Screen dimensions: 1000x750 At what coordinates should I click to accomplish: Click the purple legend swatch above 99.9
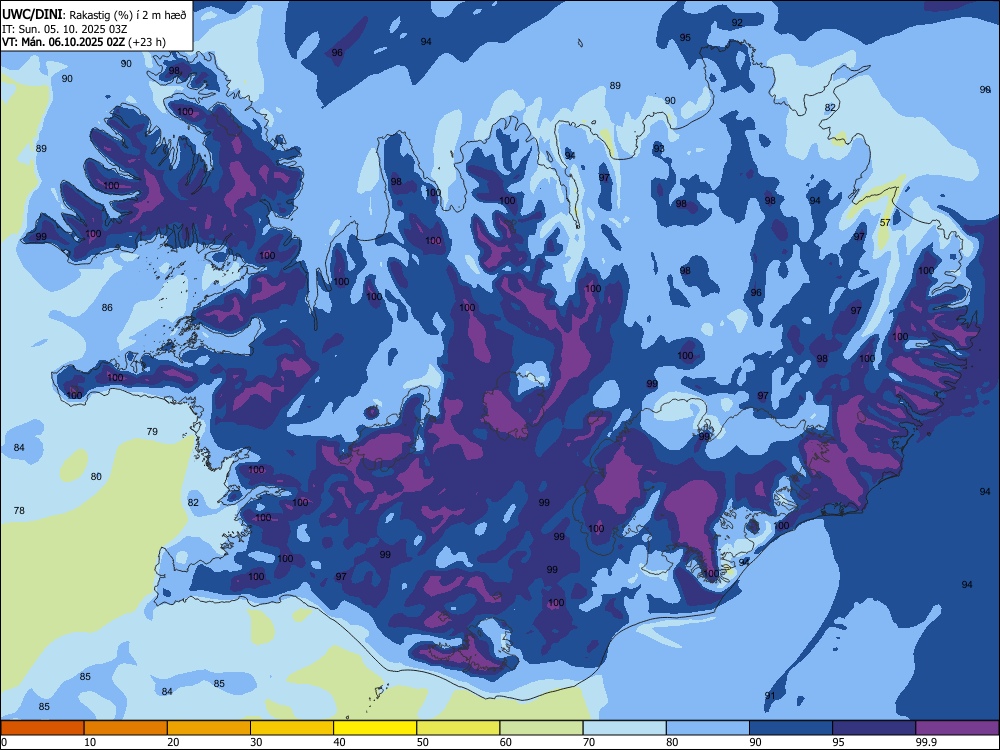coord(957,728)
